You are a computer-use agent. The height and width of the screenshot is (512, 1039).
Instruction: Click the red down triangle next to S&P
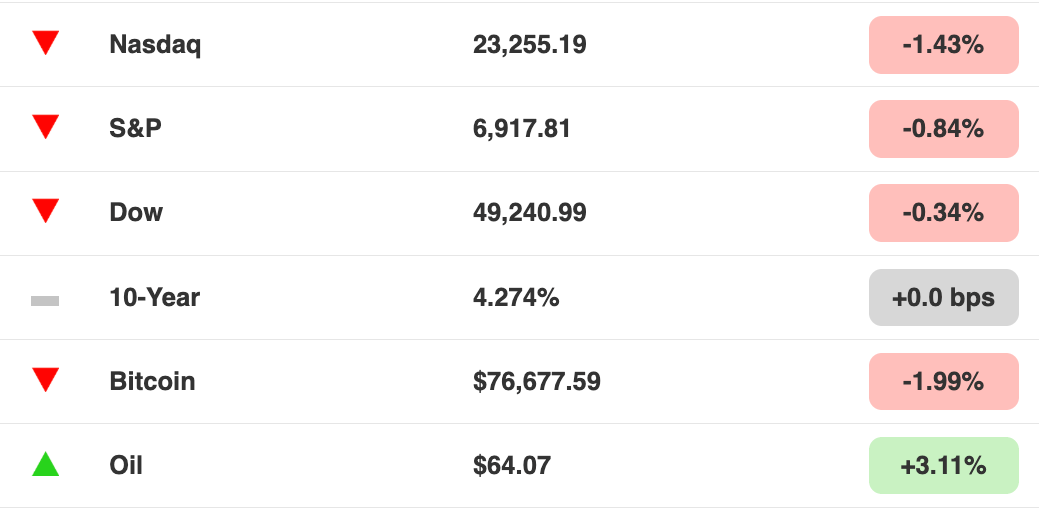pyautogui.click(x=45, y=127)
